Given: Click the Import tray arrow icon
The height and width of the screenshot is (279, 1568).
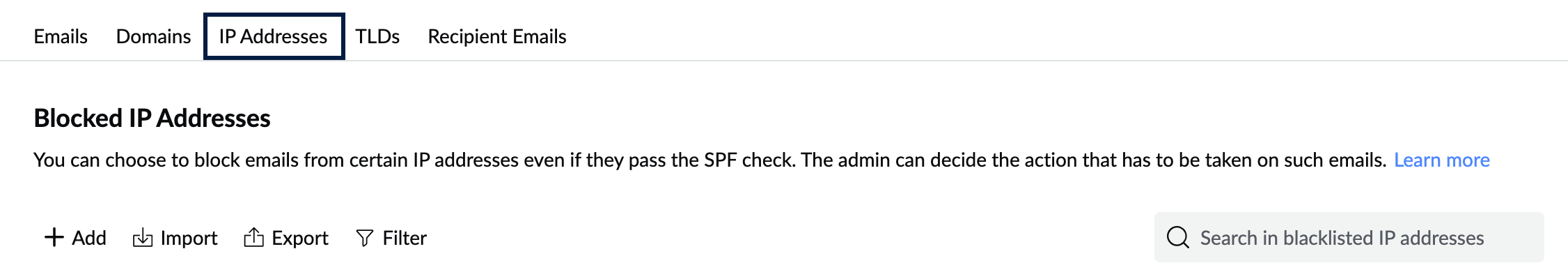Looking at the screenshot, I should click(143, 238).
